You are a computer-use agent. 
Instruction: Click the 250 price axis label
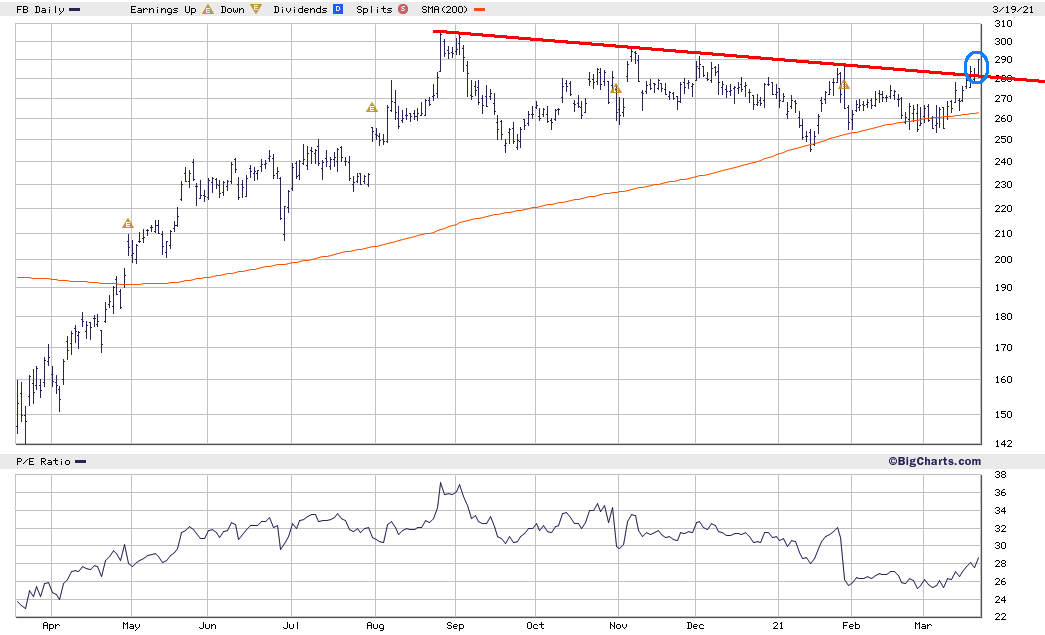pyautogui.click(x=1003, y=140)
